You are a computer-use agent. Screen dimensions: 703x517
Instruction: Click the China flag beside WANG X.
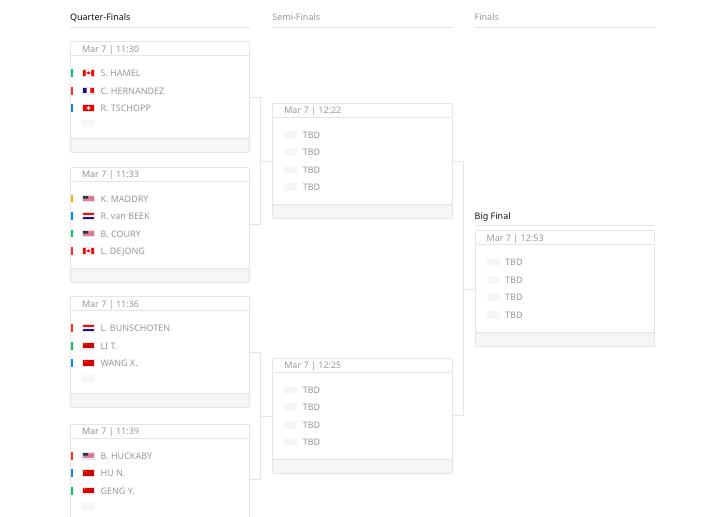(x=88, y=363)
